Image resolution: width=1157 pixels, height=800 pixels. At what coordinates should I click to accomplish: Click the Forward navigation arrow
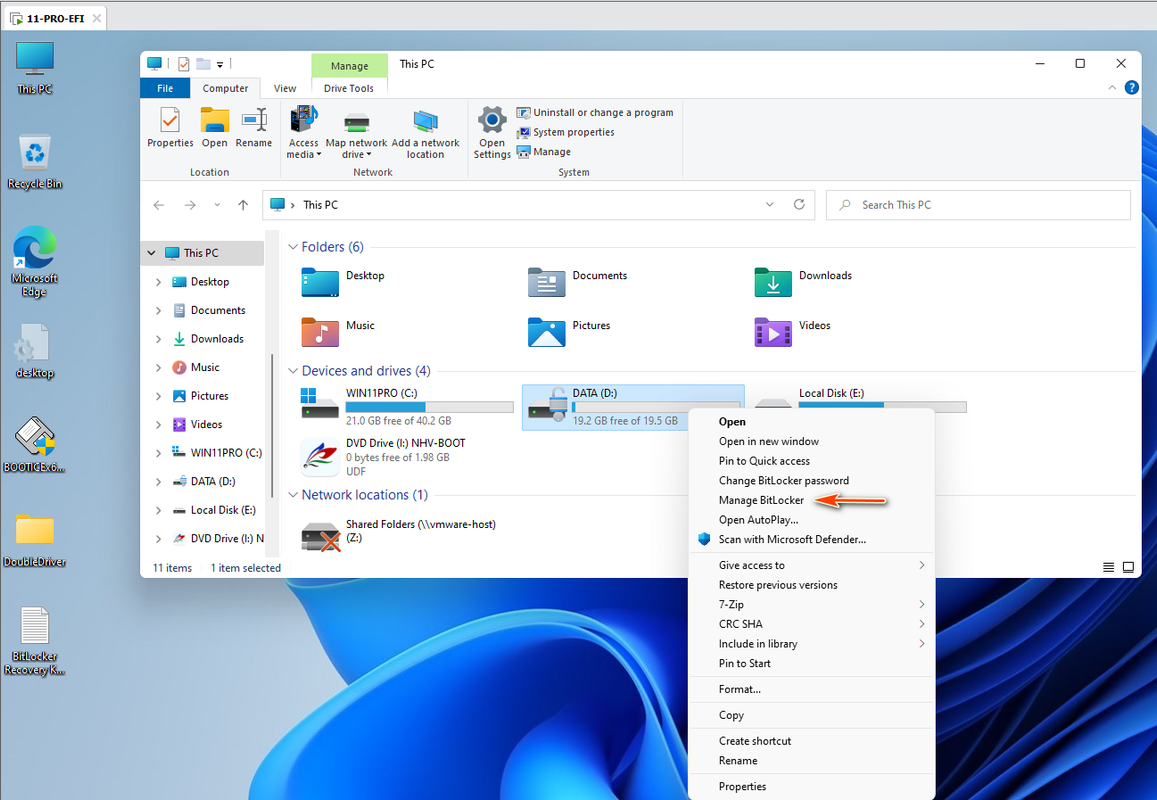click(190, 204)
